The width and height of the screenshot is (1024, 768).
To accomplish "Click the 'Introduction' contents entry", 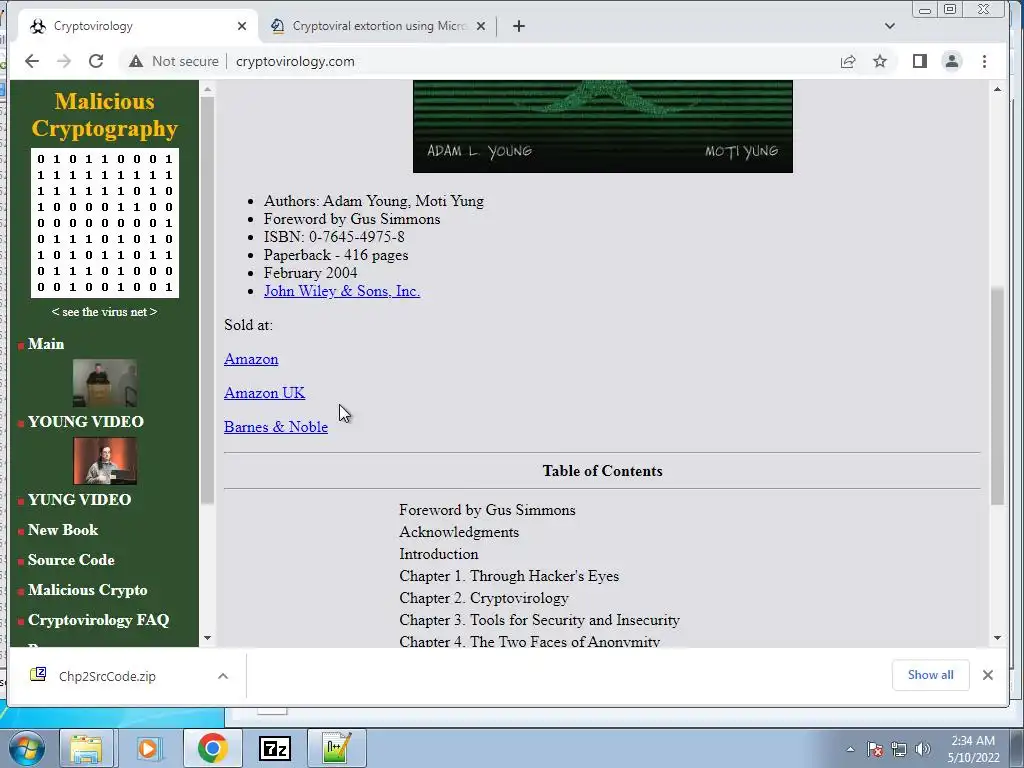I will coord(439,554).
